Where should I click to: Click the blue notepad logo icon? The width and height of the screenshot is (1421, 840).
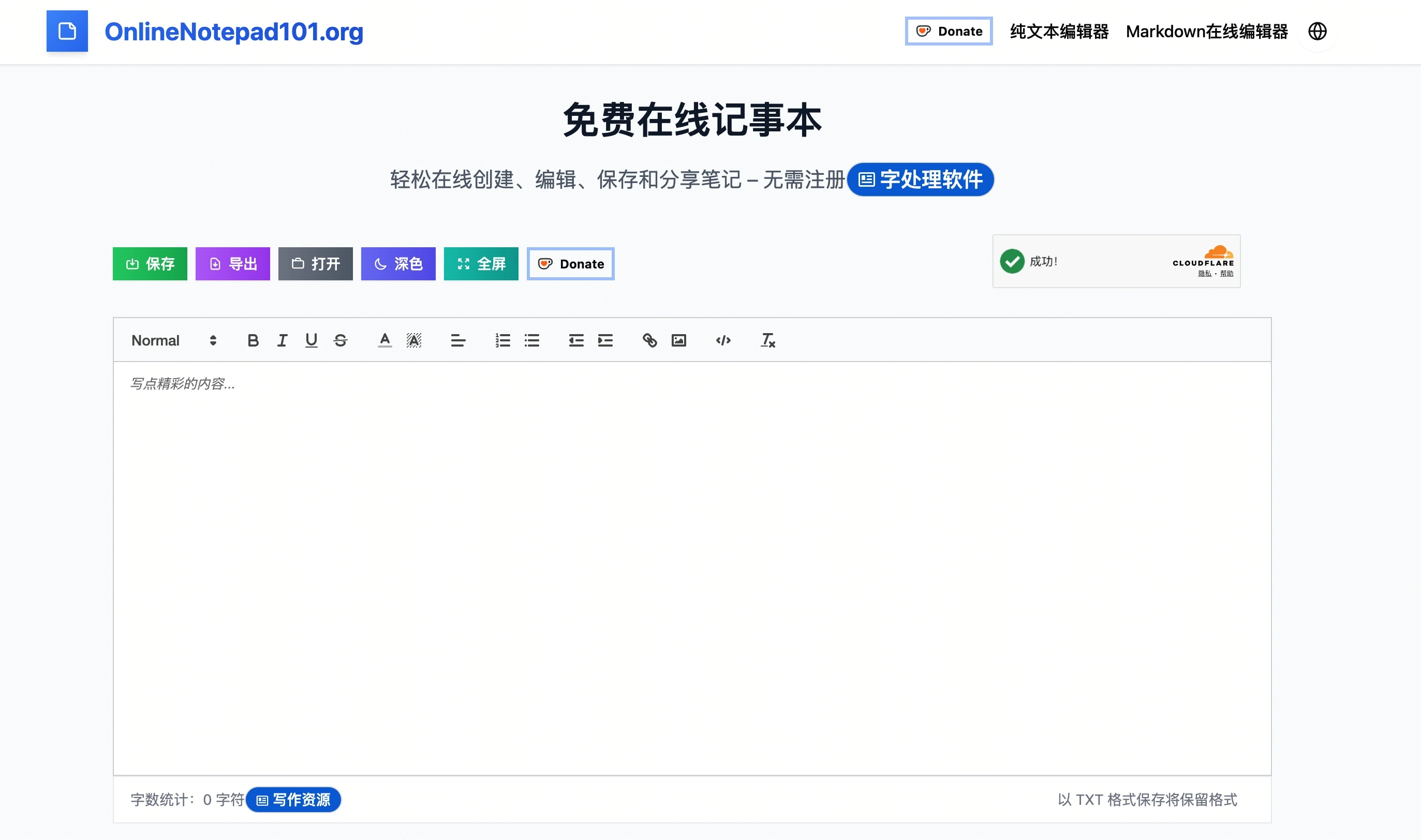pos(67,31)
